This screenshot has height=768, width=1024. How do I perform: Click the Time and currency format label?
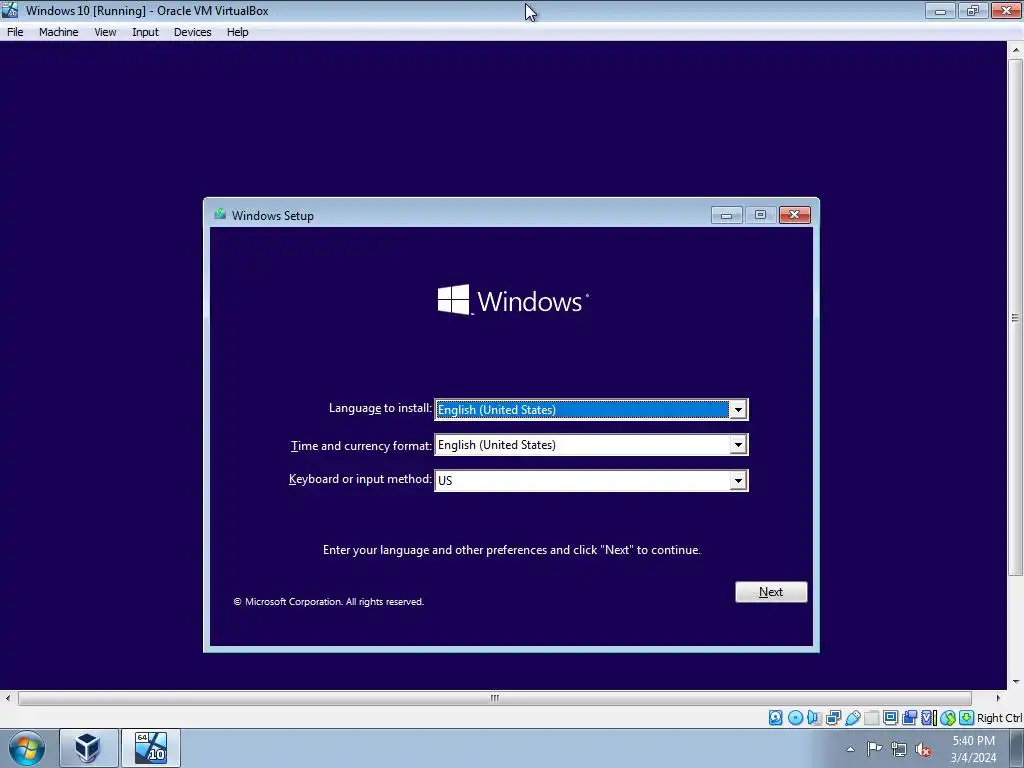[361, 446]
